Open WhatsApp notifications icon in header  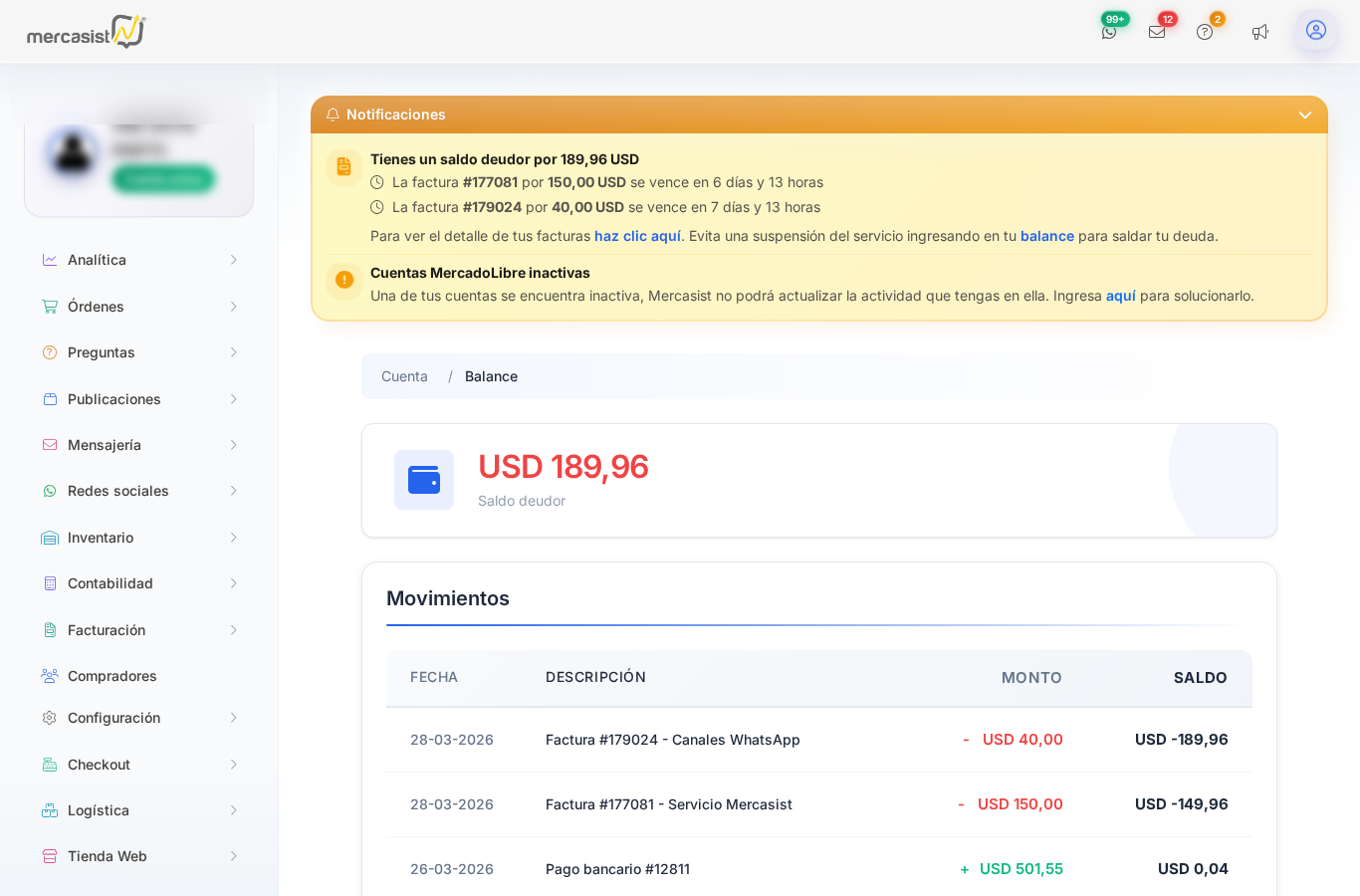coord(1109,32)
